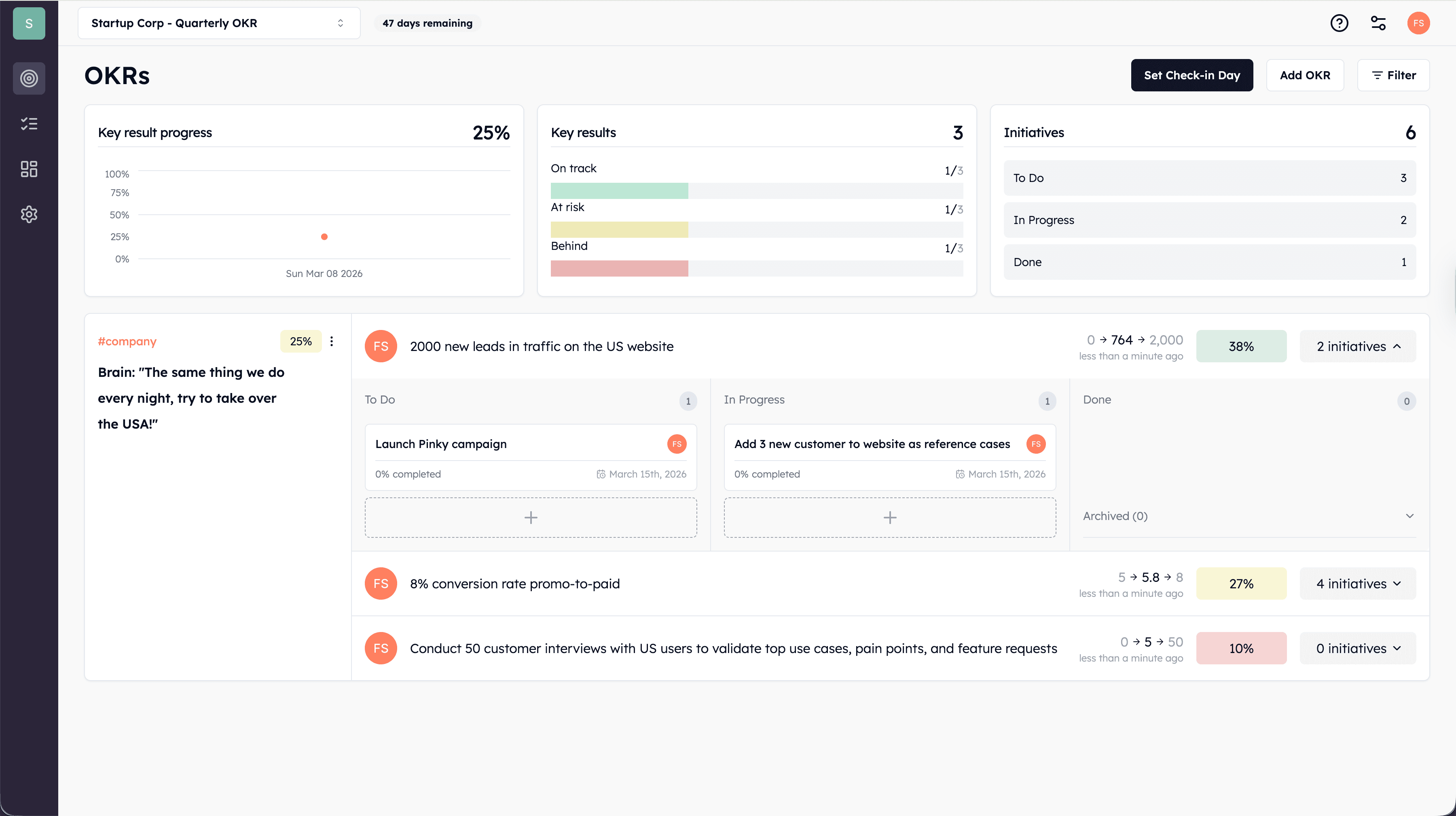This screenshot has height=816, width=1456.
Task: Open the settings gear in sidebar
Action: [x=29, y=214]
